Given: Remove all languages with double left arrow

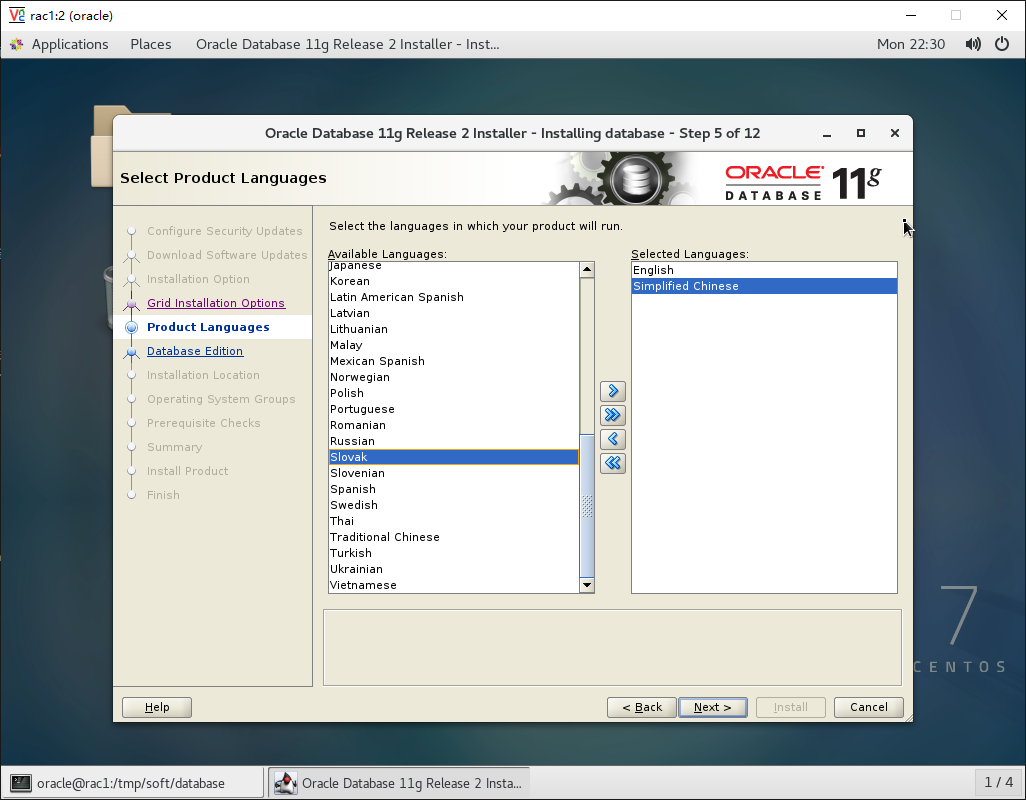Looking at the screenshot, I should tap(612, 463).
